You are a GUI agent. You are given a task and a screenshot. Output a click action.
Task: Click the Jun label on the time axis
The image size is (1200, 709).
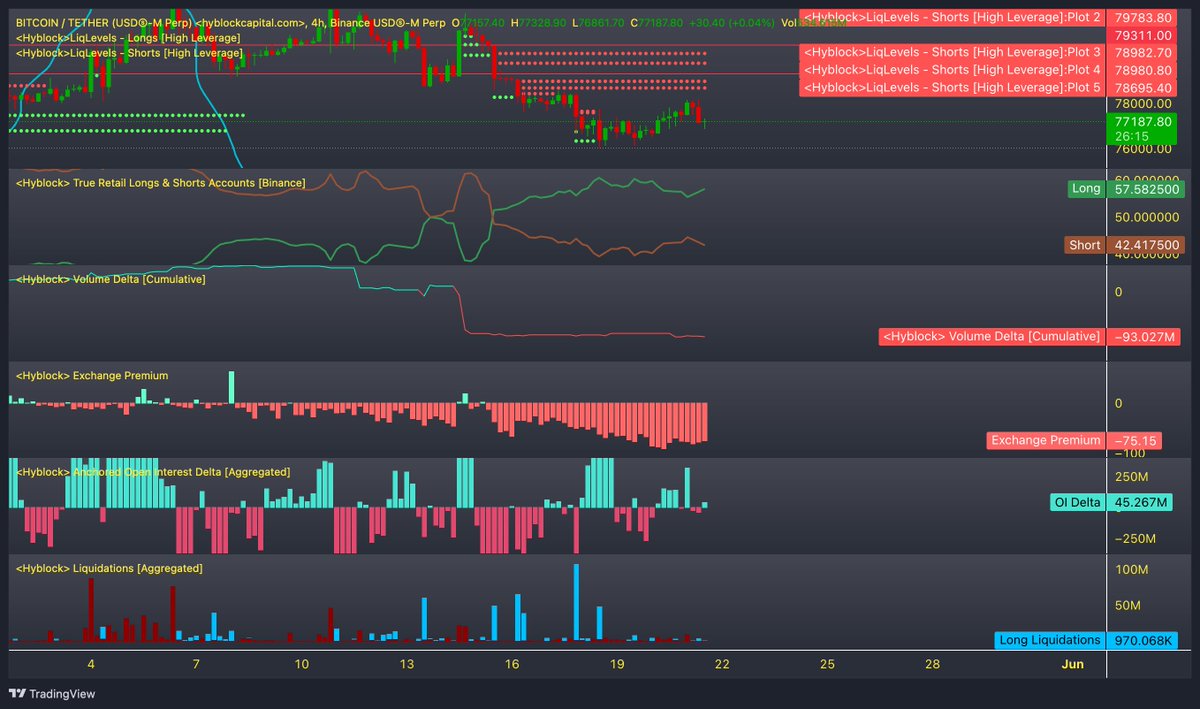[1072, 664]
